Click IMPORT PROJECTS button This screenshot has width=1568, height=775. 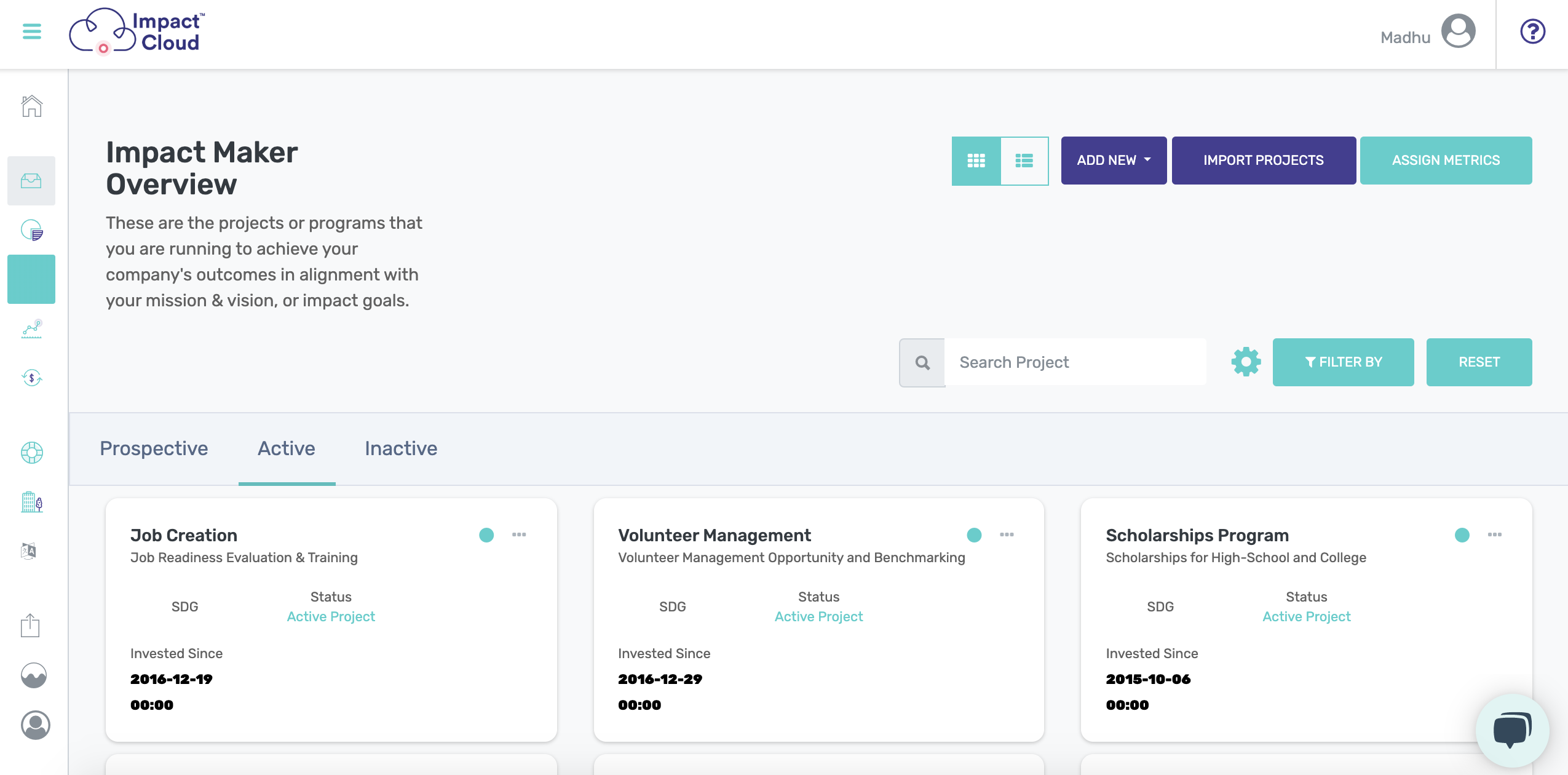pyautogui.click(x=1264, y=161)
